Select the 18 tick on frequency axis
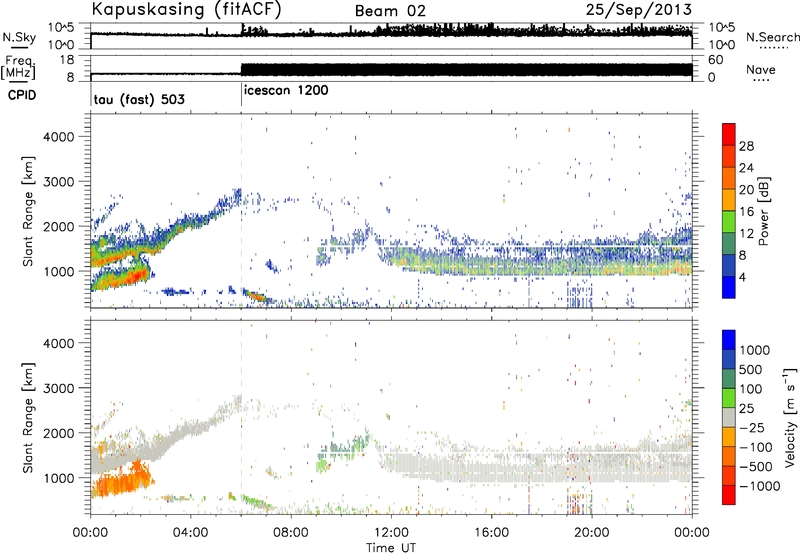Image resolution: width=800 pixels, height=554 pixels. point(66,60)
